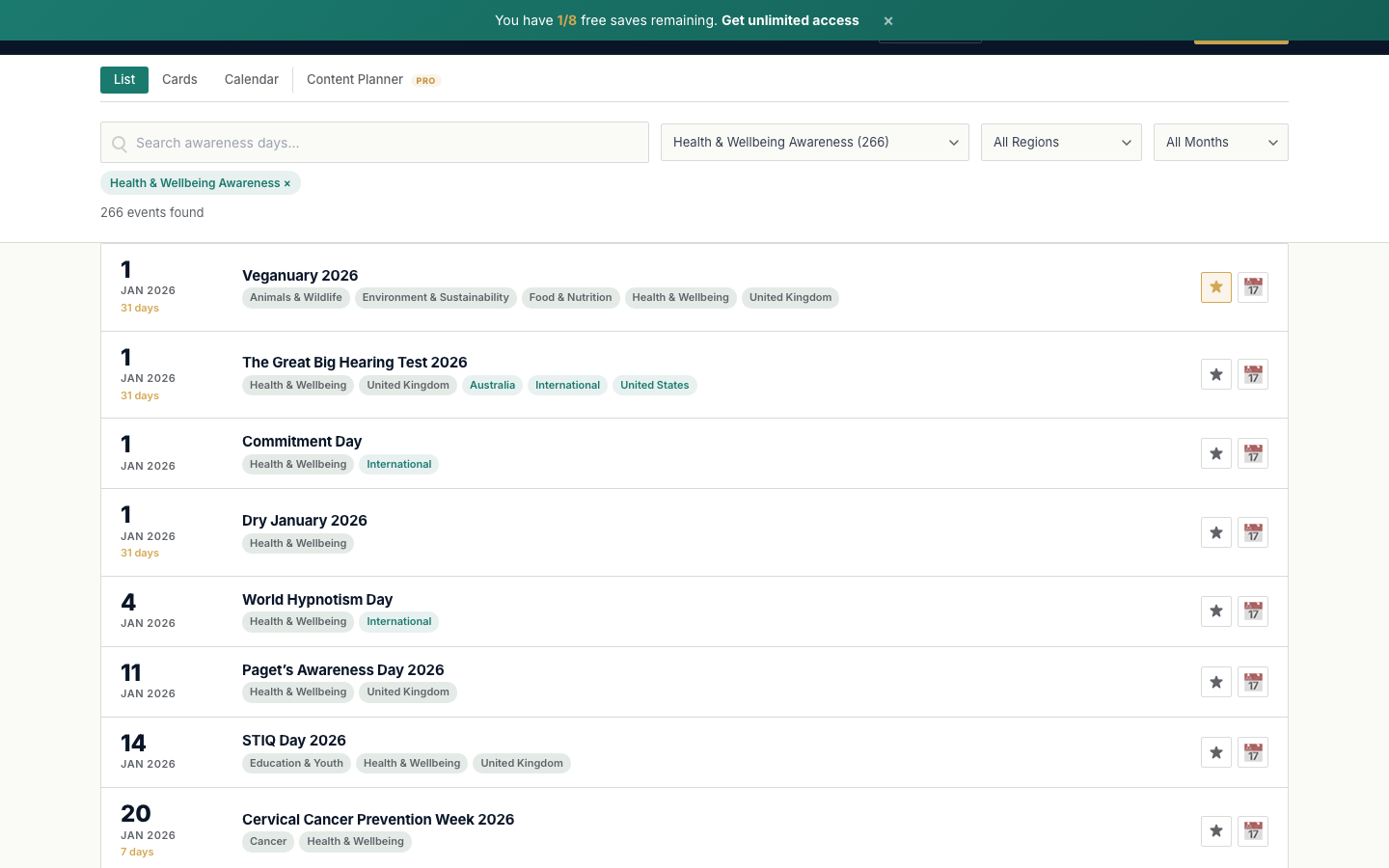
Task: Expand the All Months dropdown
Action: point(1220,142)
